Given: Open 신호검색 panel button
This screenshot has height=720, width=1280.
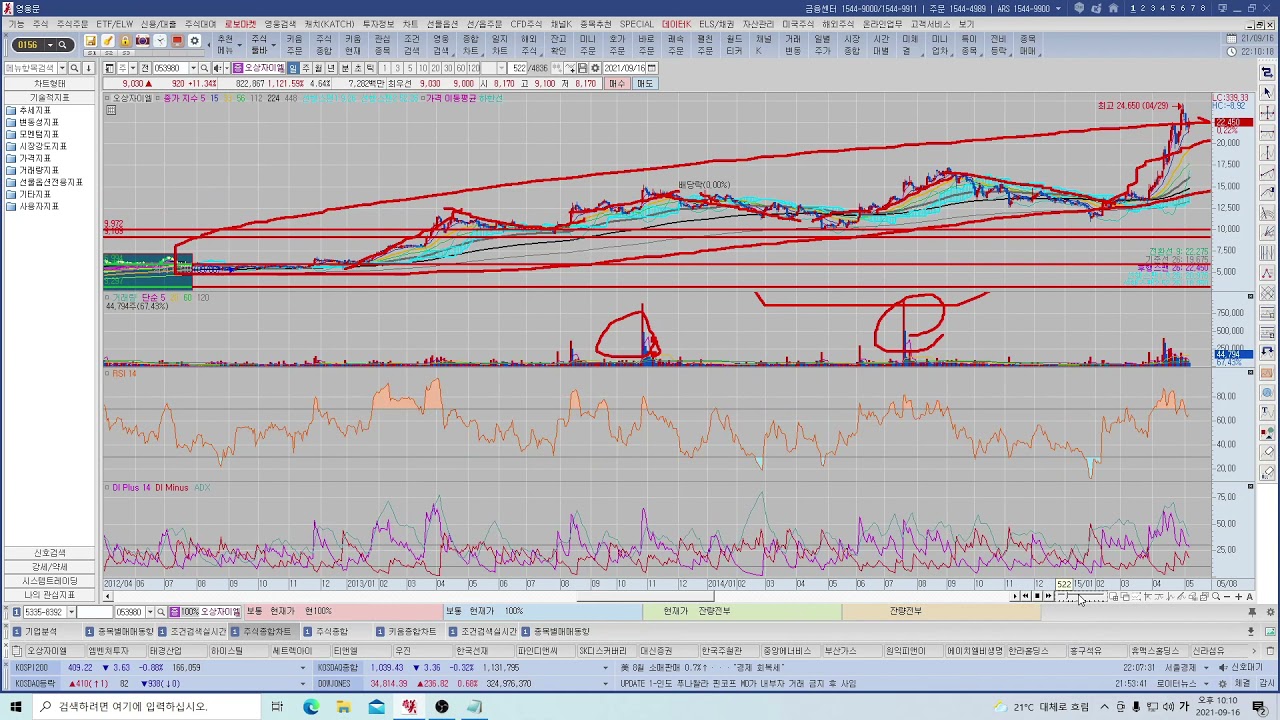Looking at the screenshot, I should tap(50, 553).
